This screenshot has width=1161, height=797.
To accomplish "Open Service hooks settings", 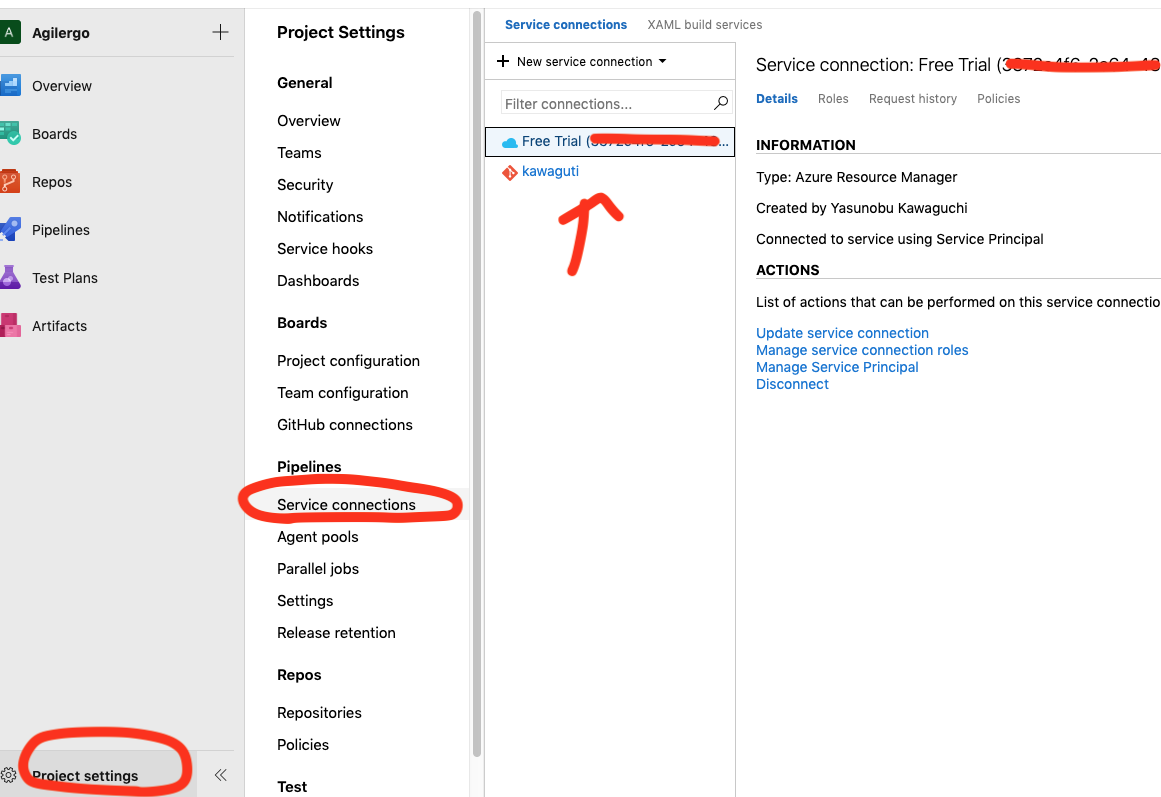I will pos(325,249).
